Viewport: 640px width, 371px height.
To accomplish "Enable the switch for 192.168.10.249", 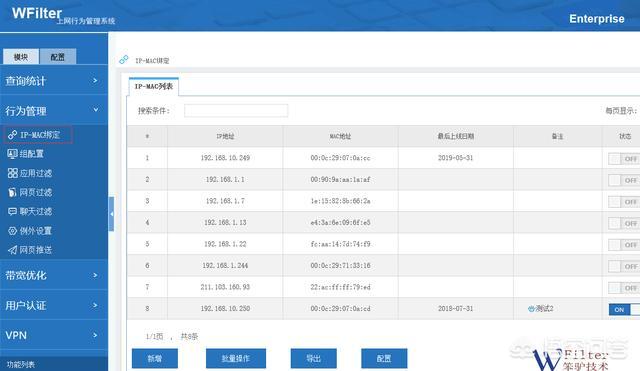I will point(624,159).
